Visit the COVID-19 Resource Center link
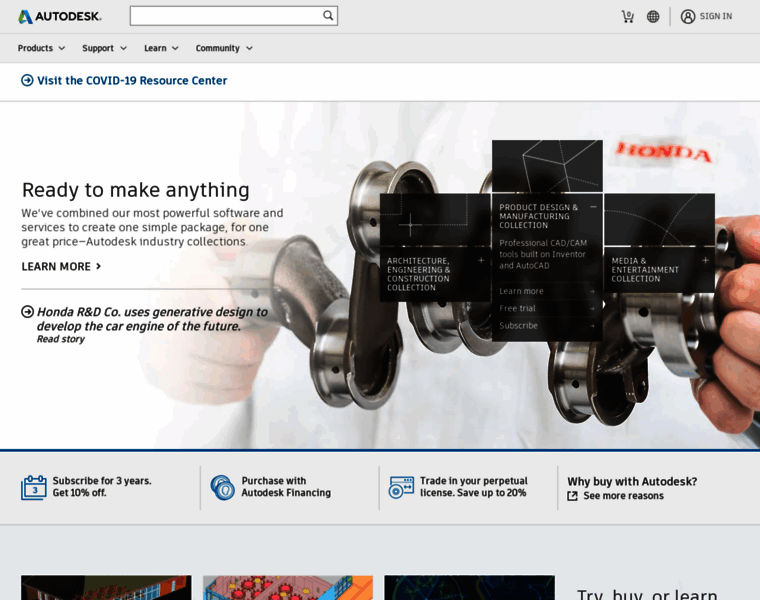The image size is (760, 600). (x=132, y=80)
